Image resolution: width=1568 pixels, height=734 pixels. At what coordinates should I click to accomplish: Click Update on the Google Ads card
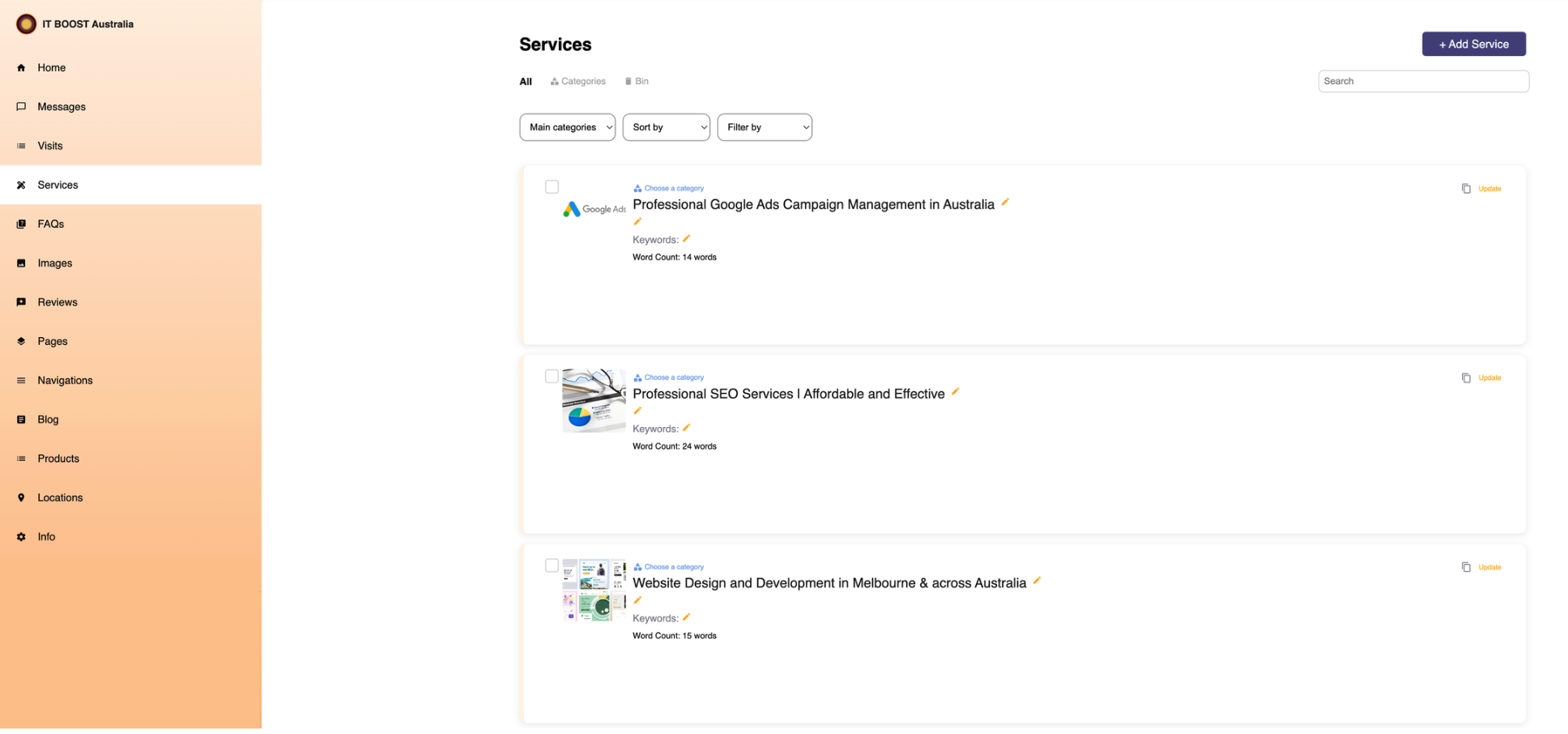(1489, 189)
